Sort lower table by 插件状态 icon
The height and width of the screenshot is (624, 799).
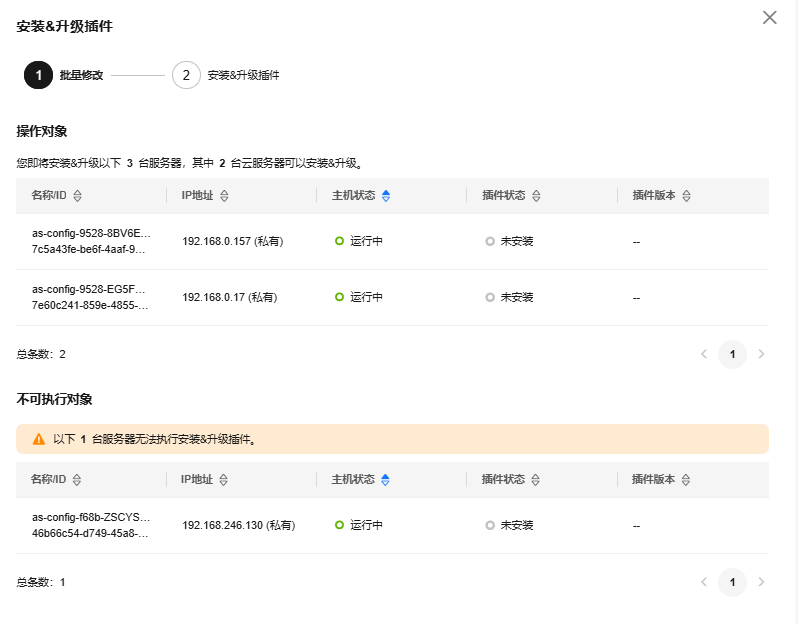(x=535, y=480)
